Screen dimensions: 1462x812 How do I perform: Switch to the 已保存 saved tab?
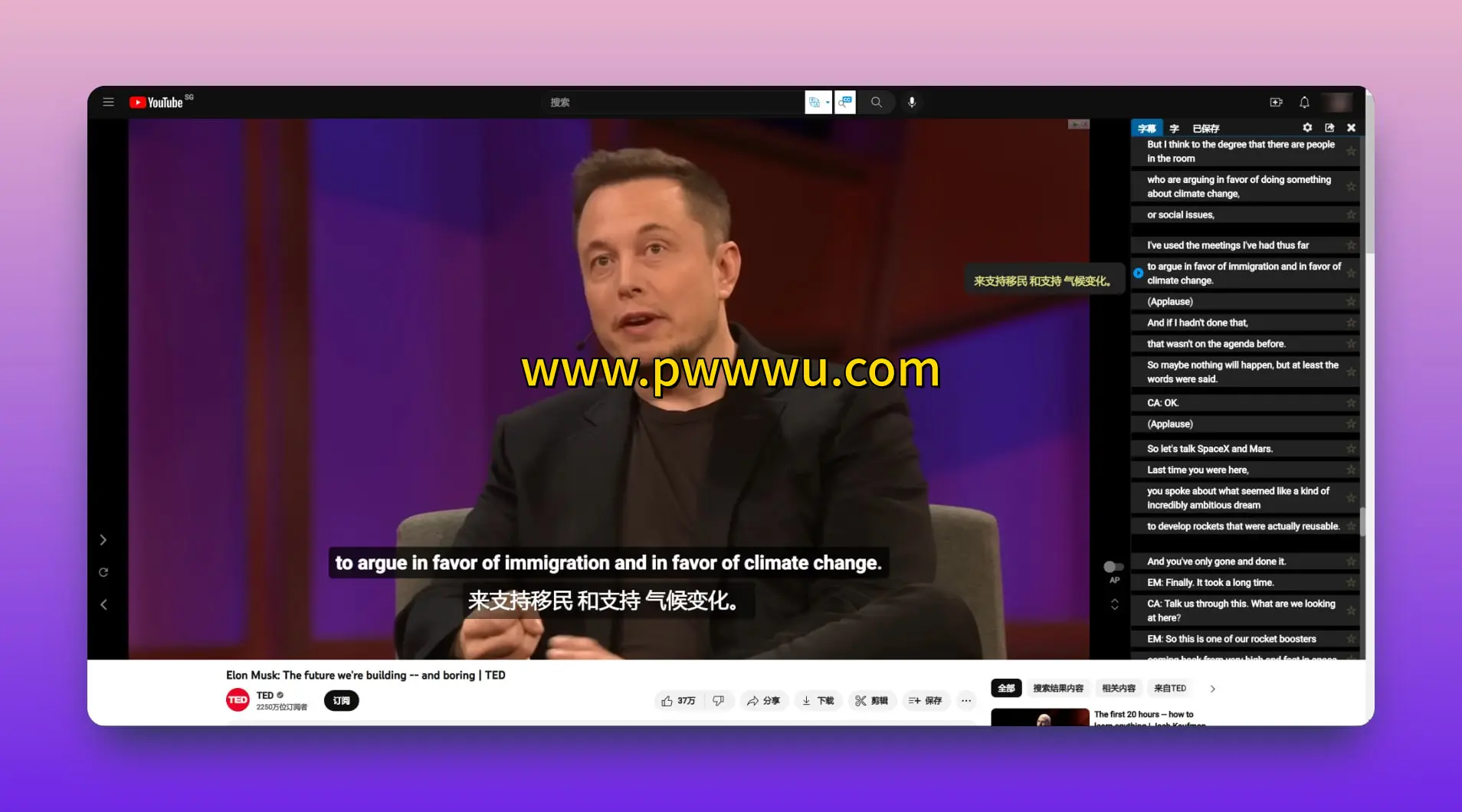[x=1205, y=129]
